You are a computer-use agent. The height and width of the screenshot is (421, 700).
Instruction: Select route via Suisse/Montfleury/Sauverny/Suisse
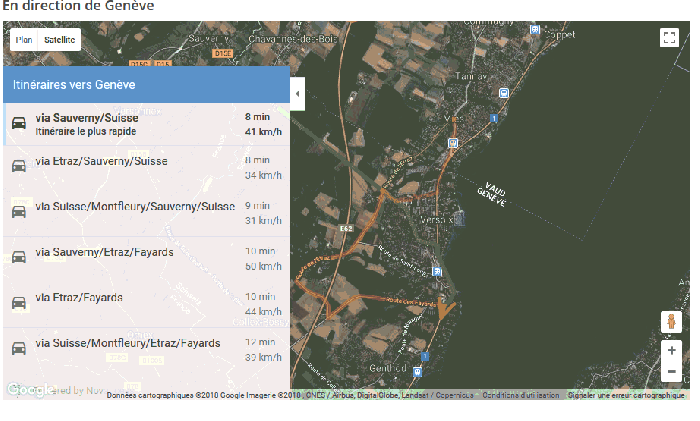click(x=146, y=213)
